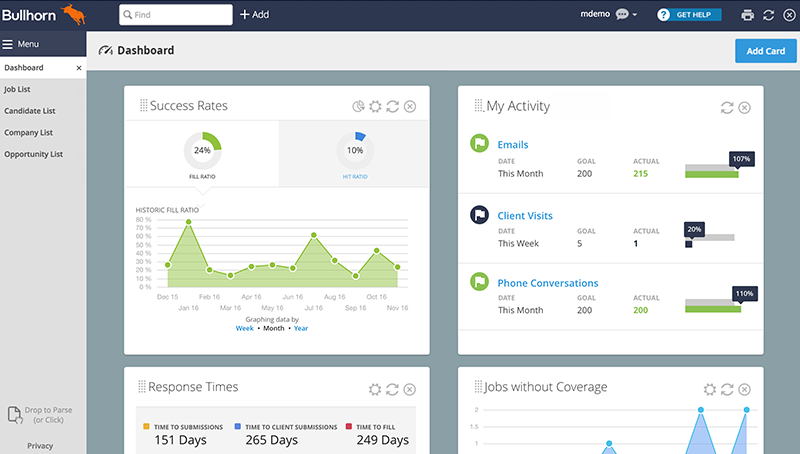
Task: Refresh using top bar refresh icon
Action: click(768, 15)
